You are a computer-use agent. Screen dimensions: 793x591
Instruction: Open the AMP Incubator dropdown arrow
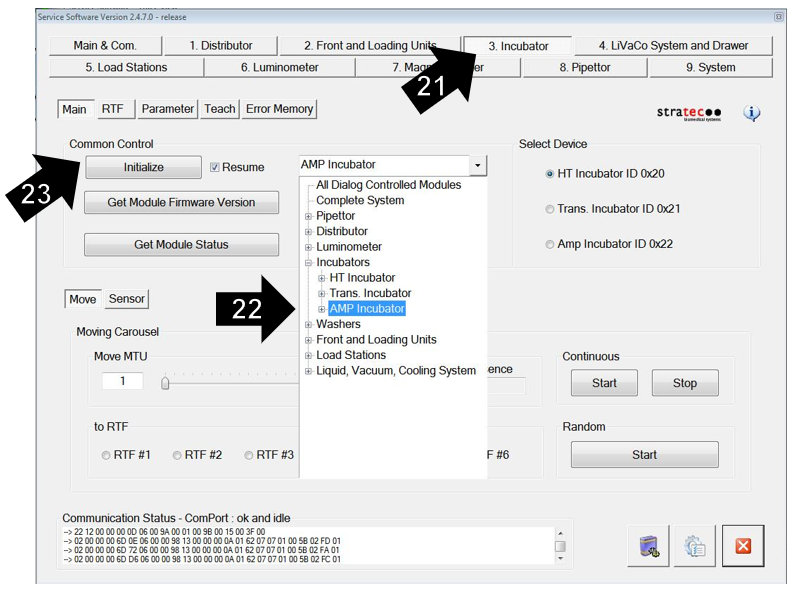[x=478, y=165]
